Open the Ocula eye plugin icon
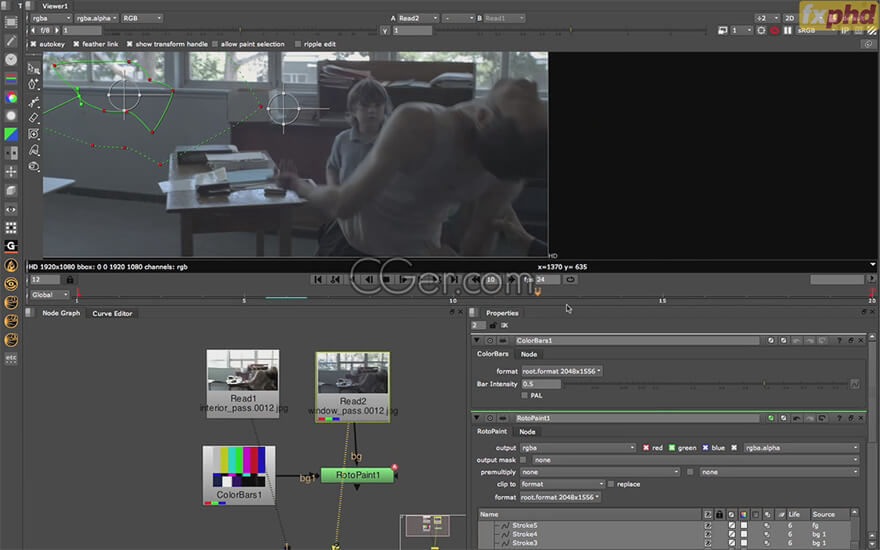The width and height of the screenshot is (880, 550). click(x=11, y=284)
